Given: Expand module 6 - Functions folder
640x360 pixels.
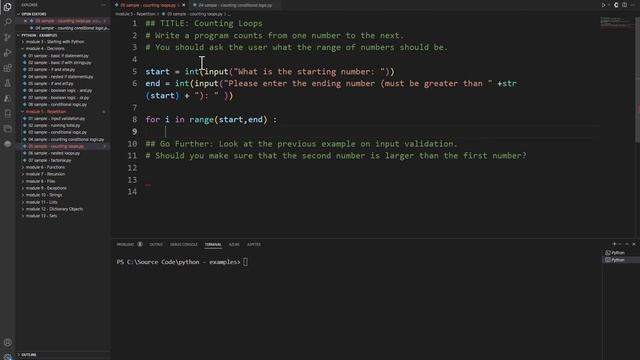Looking at the screenshot, I should coord(45,167).
